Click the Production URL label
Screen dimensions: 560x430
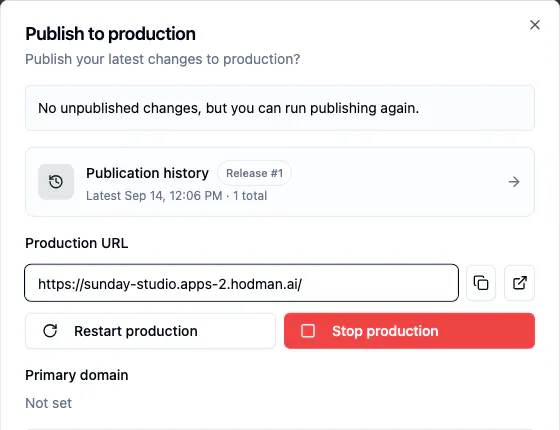point(76,243)
